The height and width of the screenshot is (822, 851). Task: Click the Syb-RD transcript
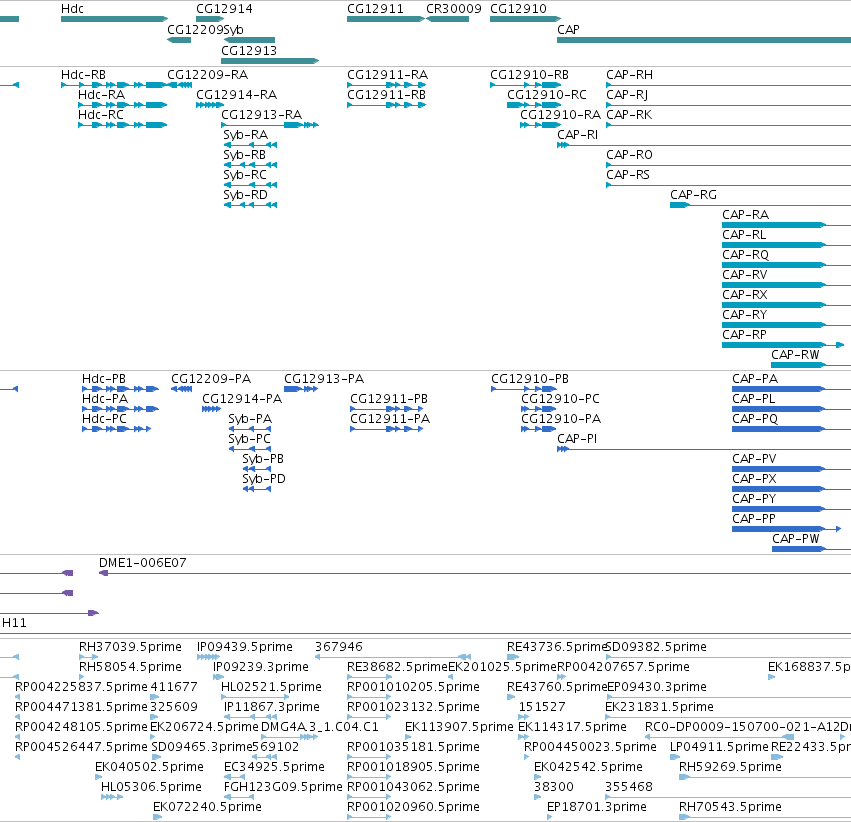250,205
